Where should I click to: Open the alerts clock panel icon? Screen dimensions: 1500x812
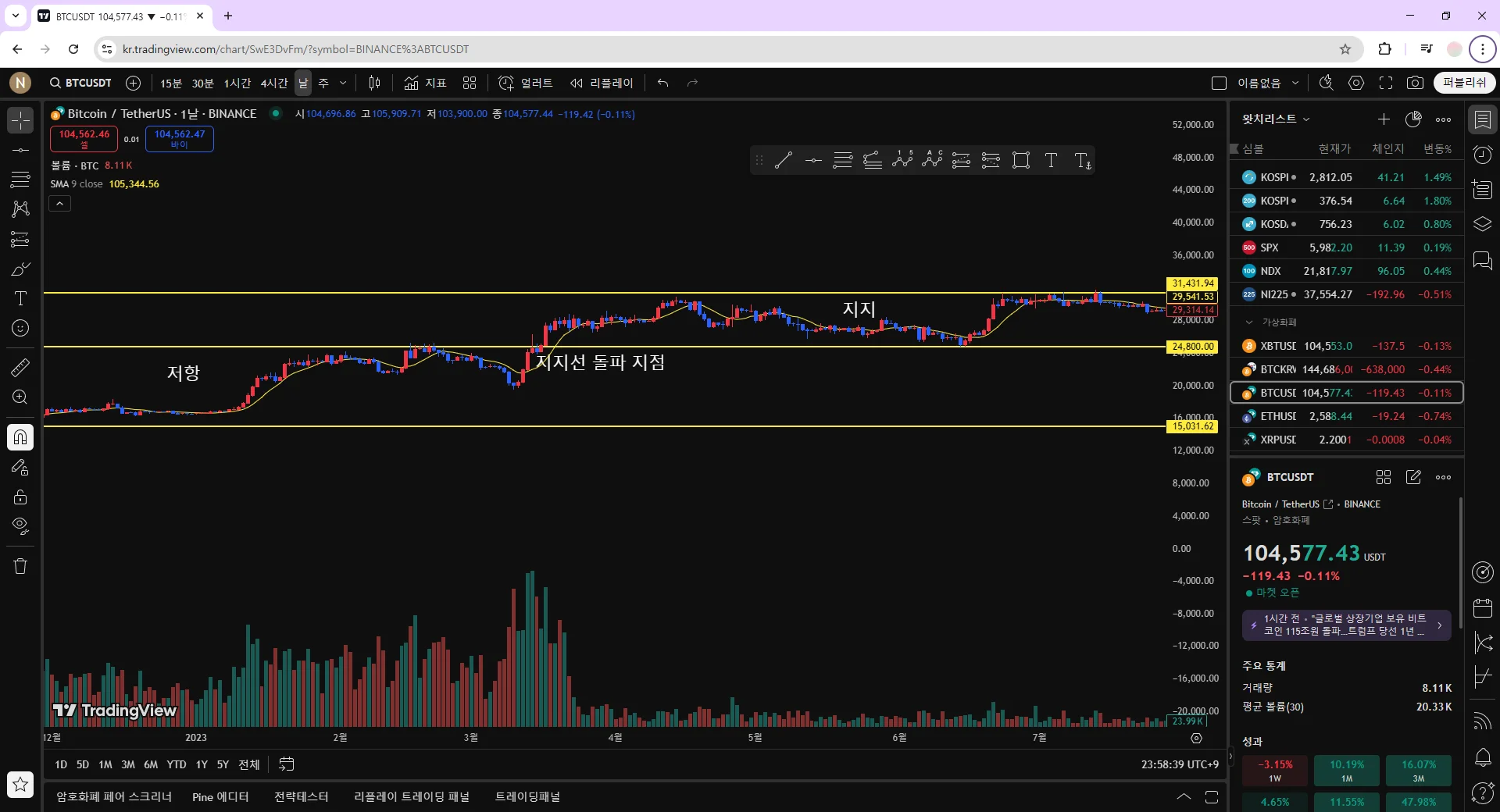coord(1483,155)
